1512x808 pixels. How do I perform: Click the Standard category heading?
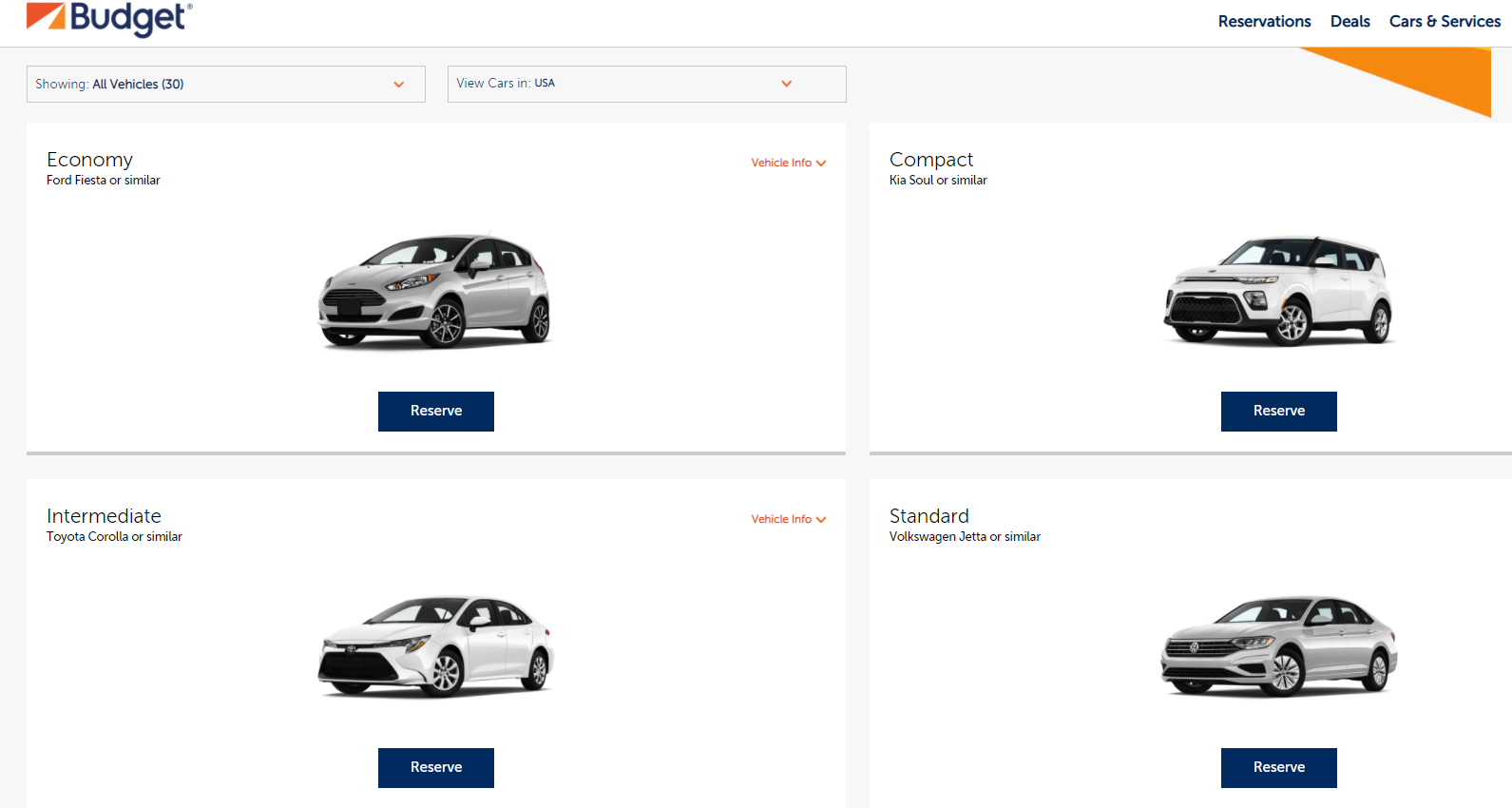click(x=928, y=516)
